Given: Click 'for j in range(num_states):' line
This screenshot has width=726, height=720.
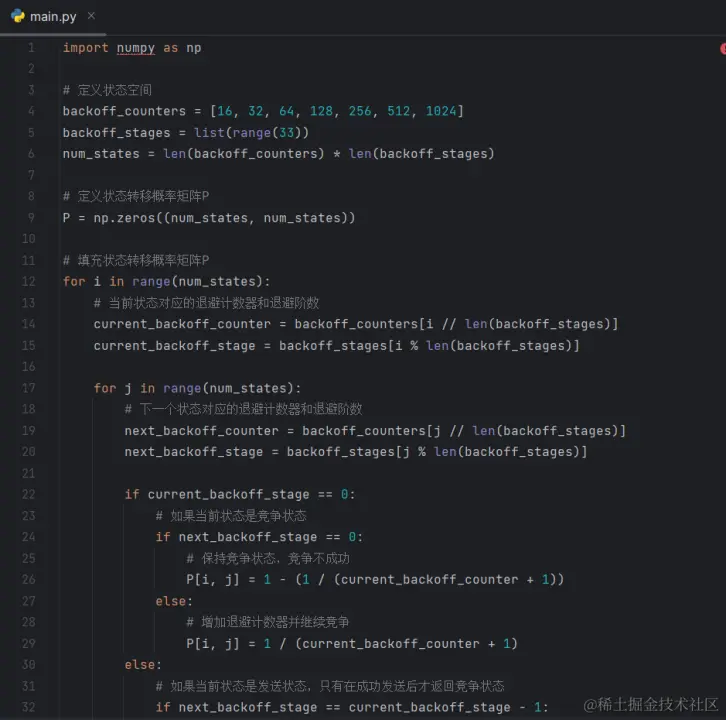Looking at the screenshot, I should click(197, 388).
